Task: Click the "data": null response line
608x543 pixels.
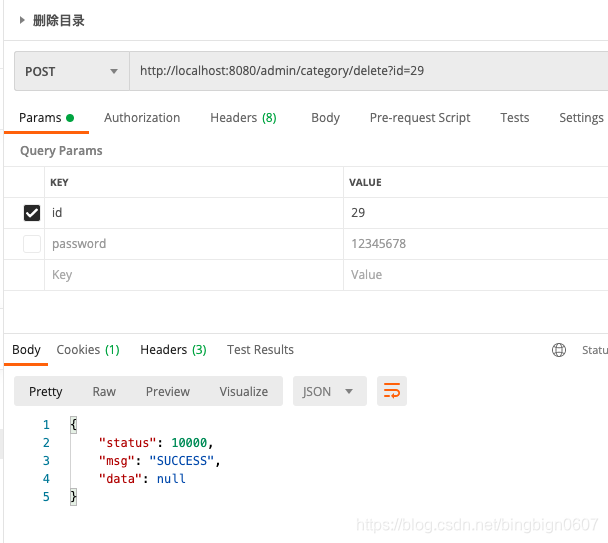Action: (142, 479)
